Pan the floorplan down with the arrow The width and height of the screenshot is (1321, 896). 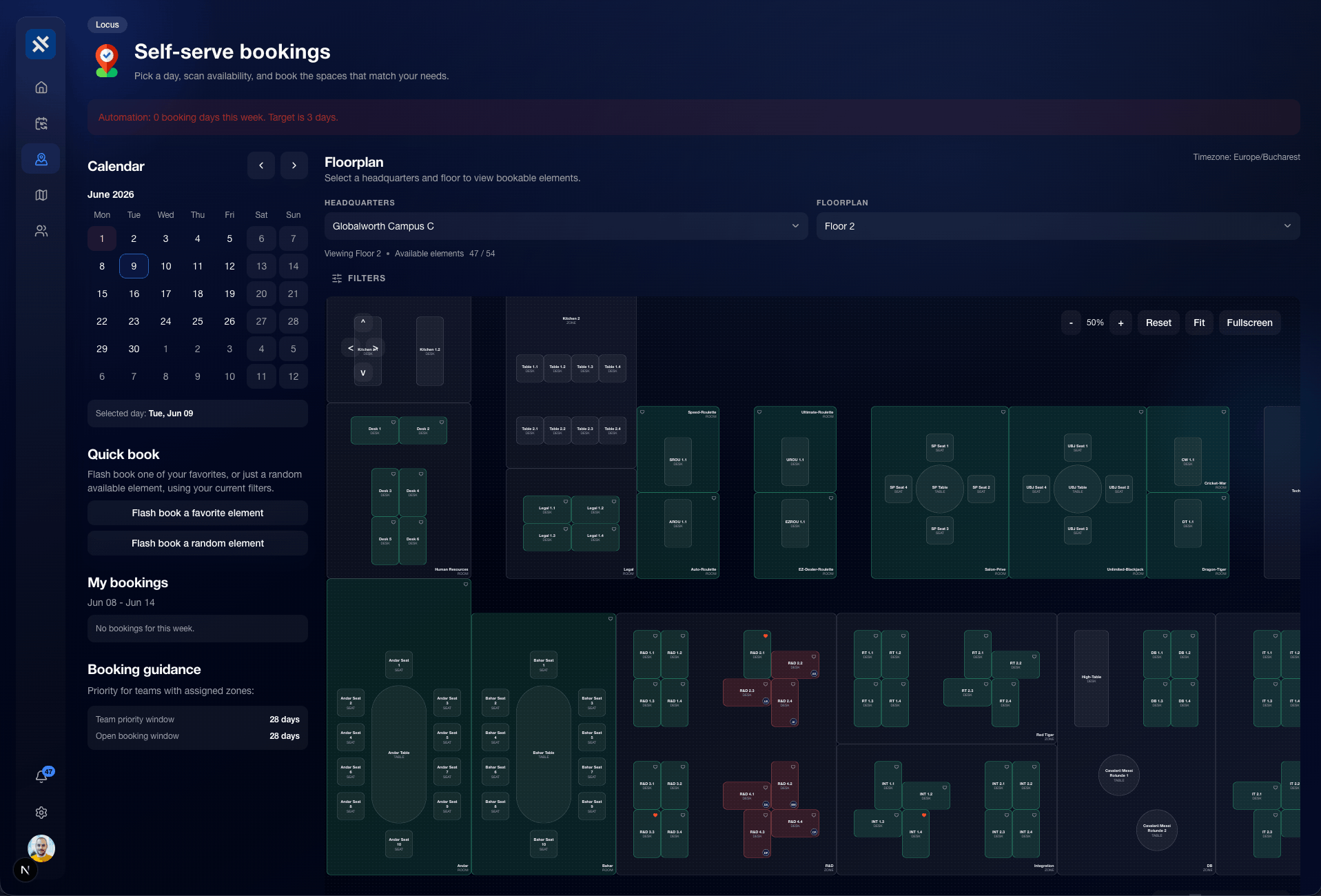pyautogui.click(x=363, y=373)
